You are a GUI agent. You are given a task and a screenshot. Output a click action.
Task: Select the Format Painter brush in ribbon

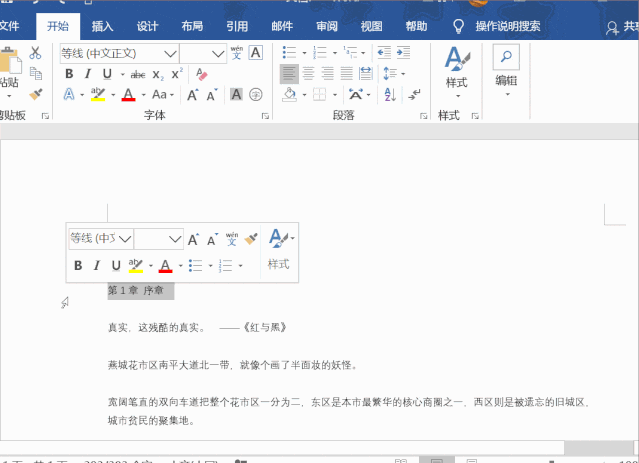[36, 95]
